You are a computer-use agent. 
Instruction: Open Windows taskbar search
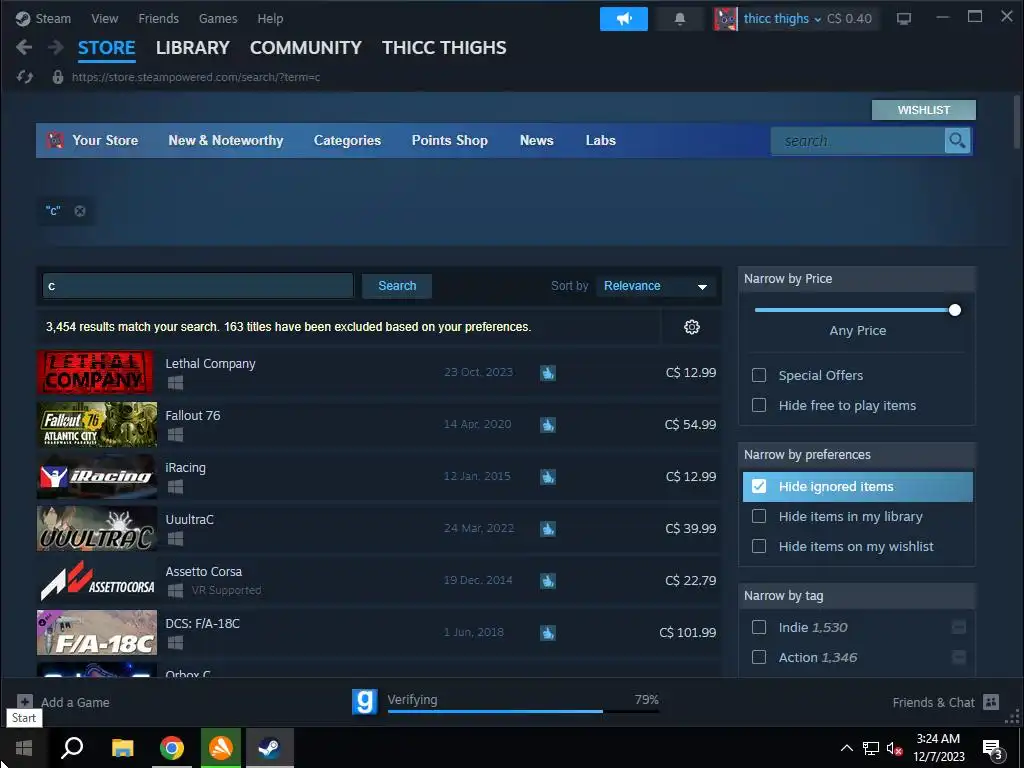click(72, 748)
